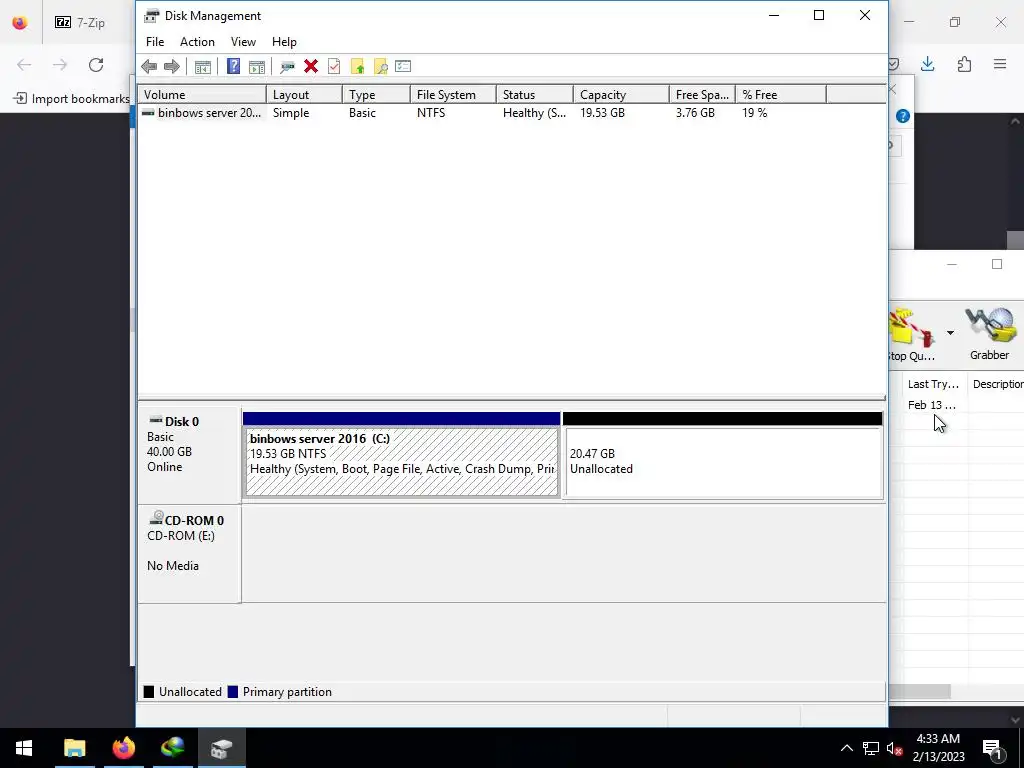Toggle the Show/Hide Action Pane toolbar icon
Screen dimensions: 1024x768
click(x=257, y=67)
